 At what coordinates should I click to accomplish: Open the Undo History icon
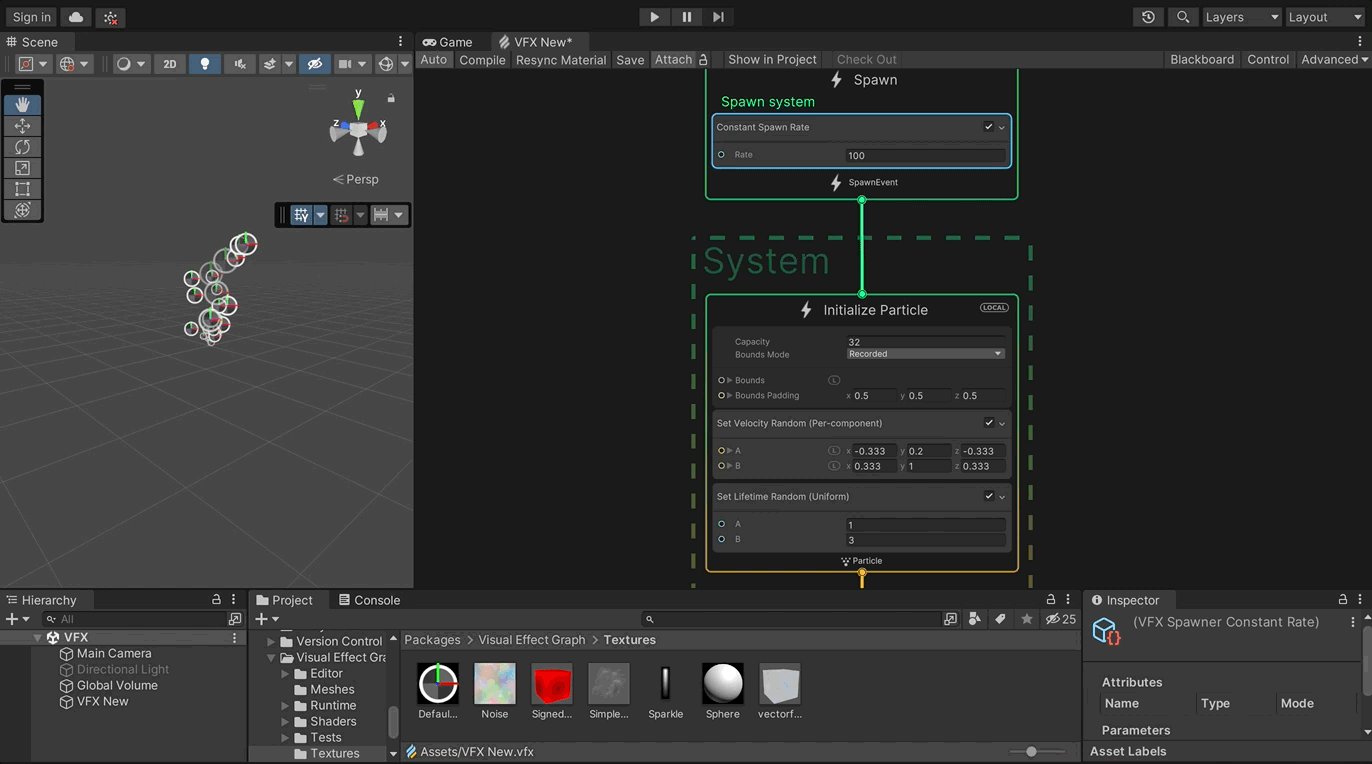coord(1148,17)
